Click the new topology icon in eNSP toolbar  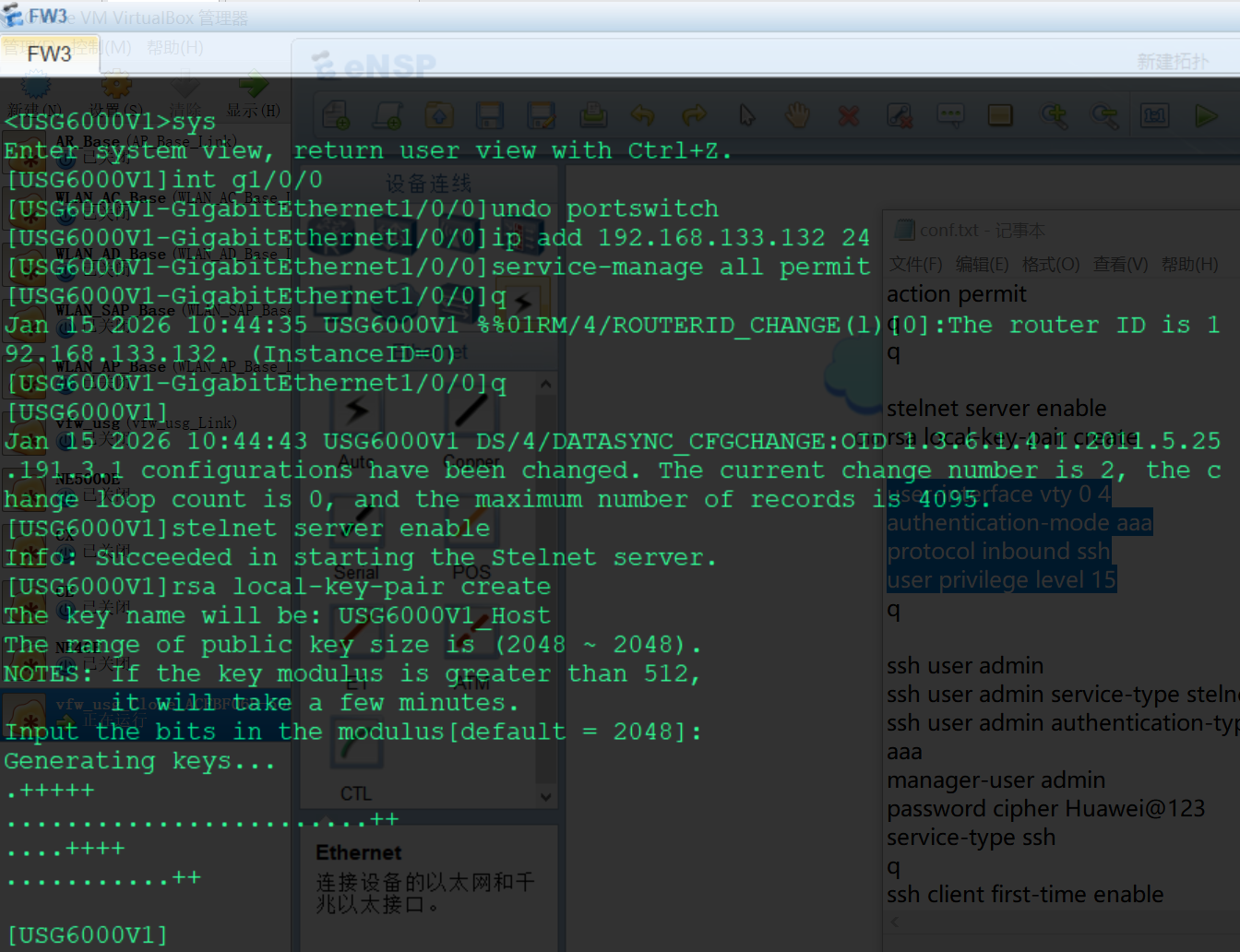pos(336,116)
